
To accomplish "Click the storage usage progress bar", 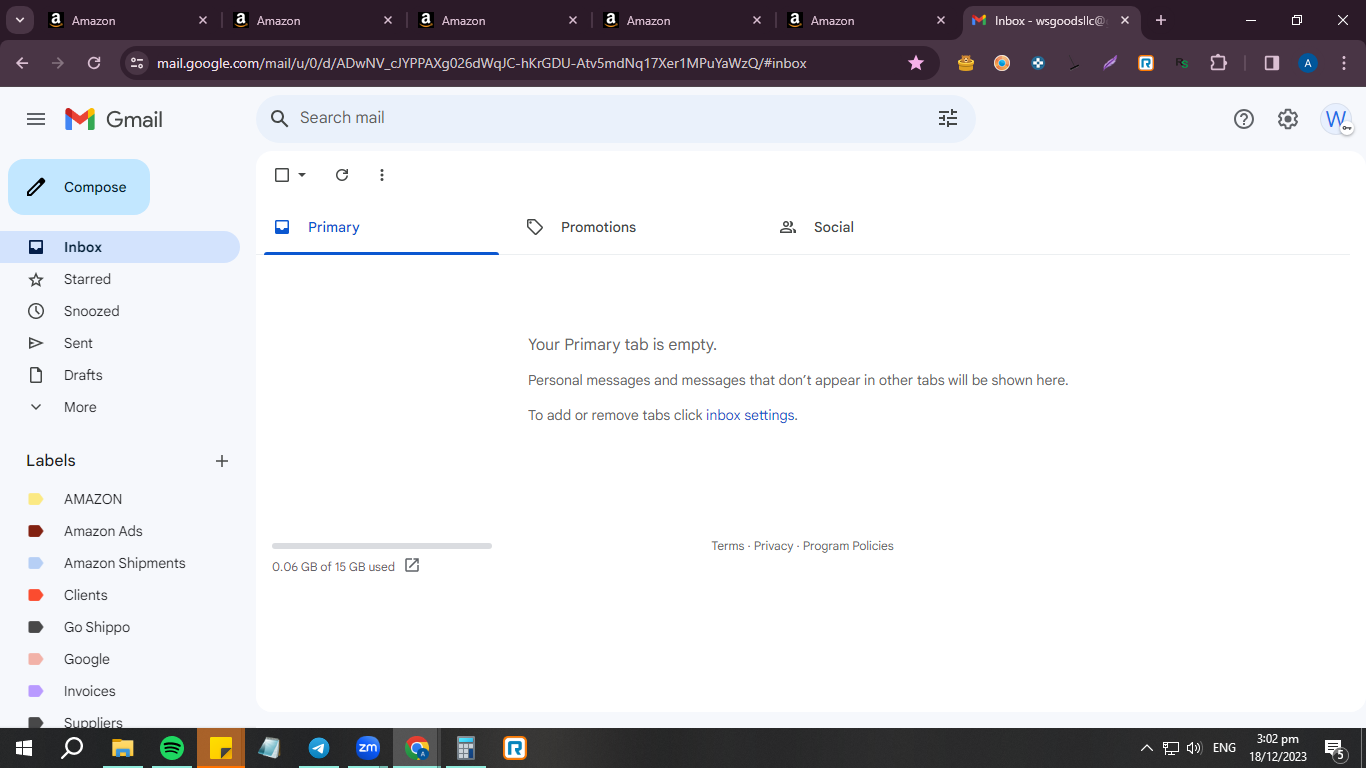I will (382, 546).
